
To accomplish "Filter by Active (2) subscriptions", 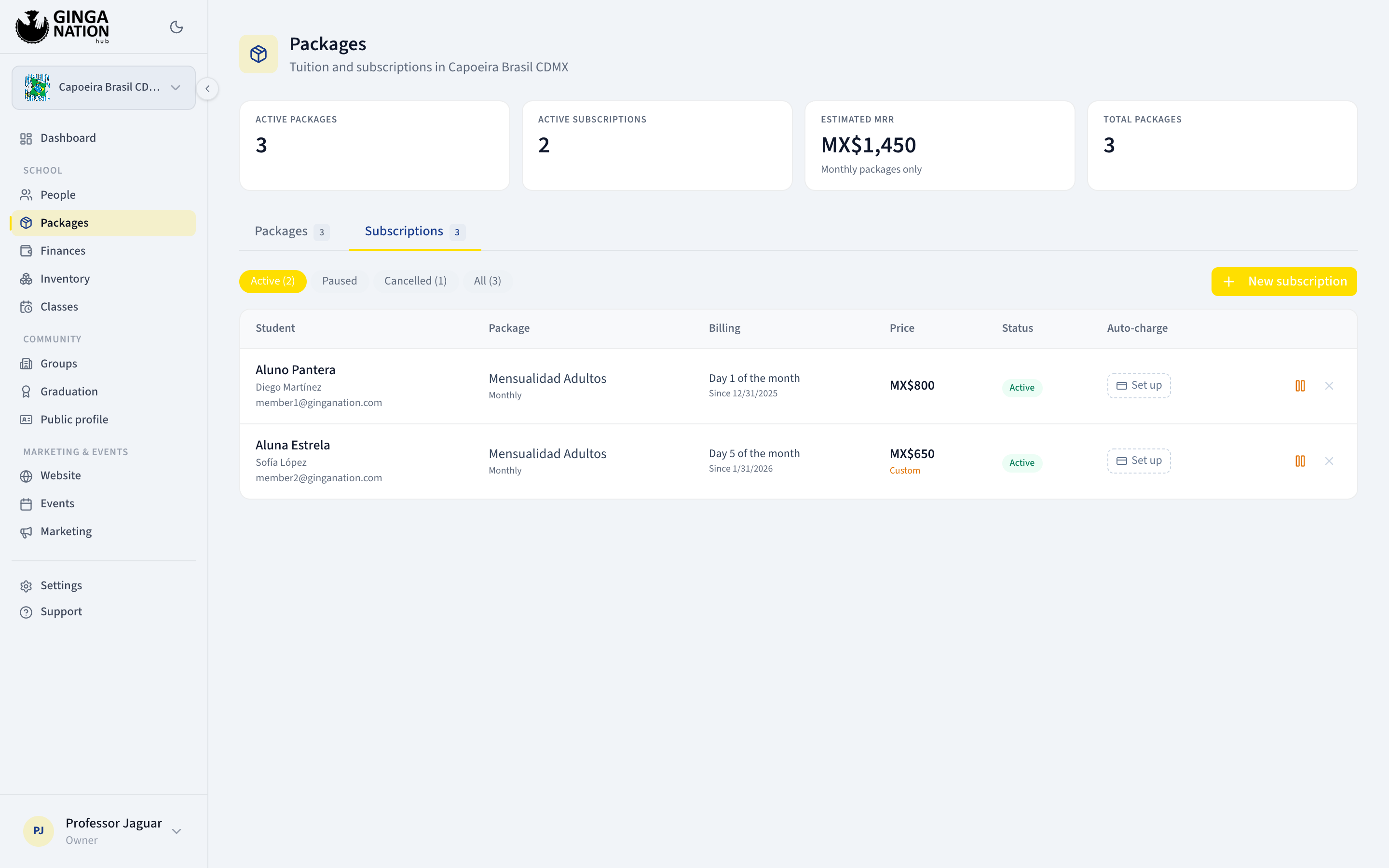I will click(x=272, y=281).
